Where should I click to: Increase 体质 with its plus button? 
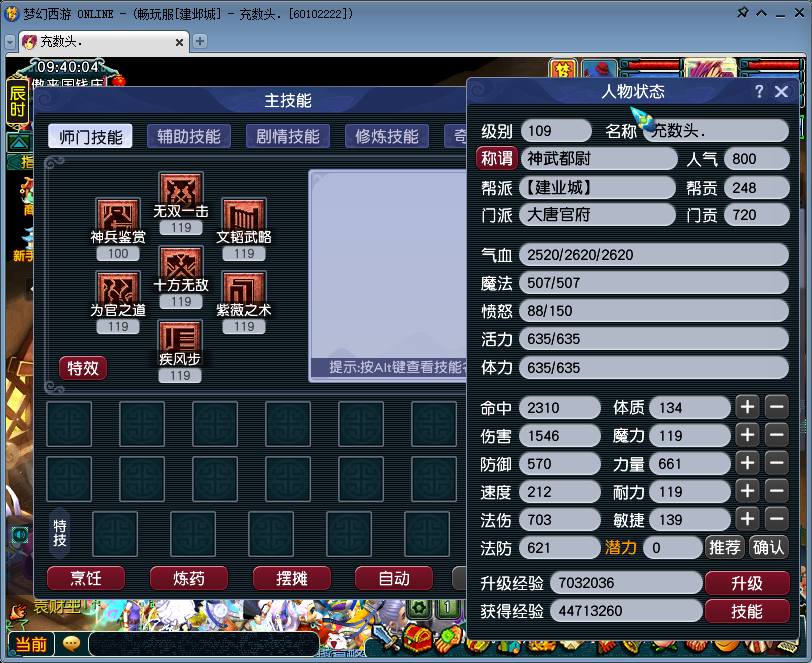pos(747,407)
